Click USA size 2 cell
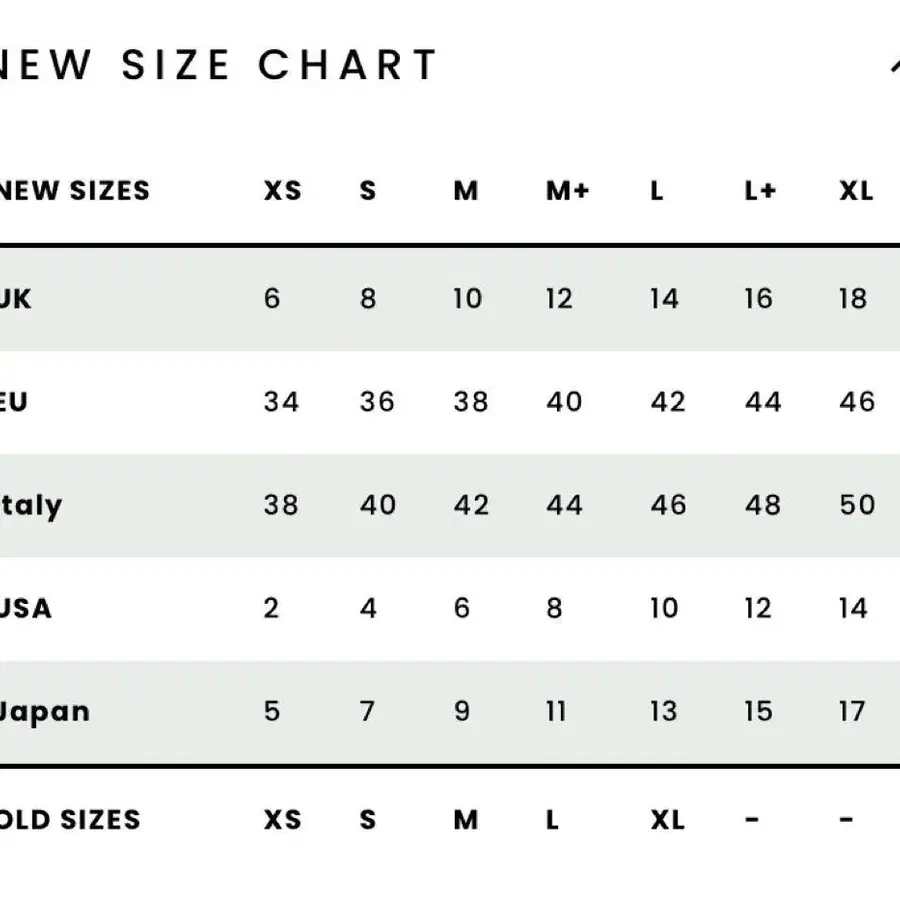The width and height of the screenshot is (900, 900). pyautogui.click(x=271, y=608)
